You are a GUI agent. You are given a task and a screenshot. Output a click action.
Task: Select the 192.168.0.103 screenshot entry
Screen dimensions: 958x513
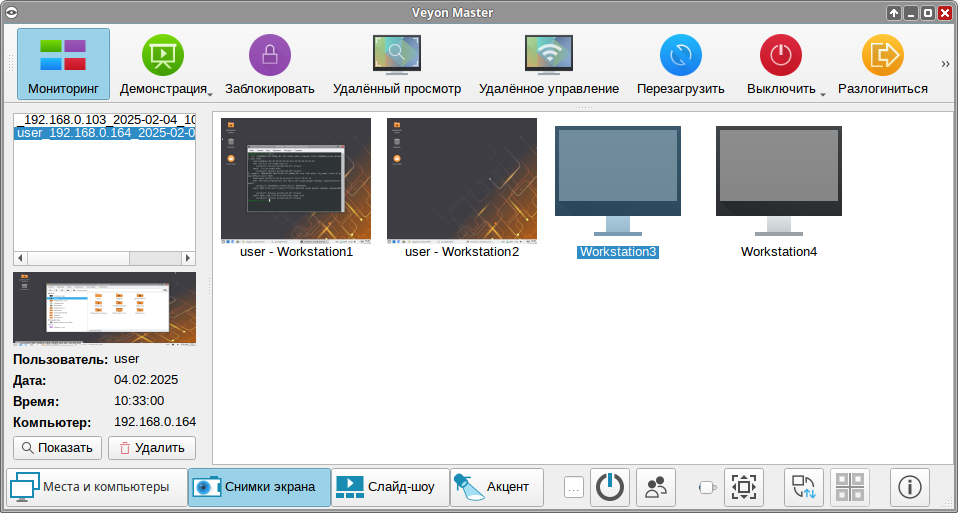[104, 119]
